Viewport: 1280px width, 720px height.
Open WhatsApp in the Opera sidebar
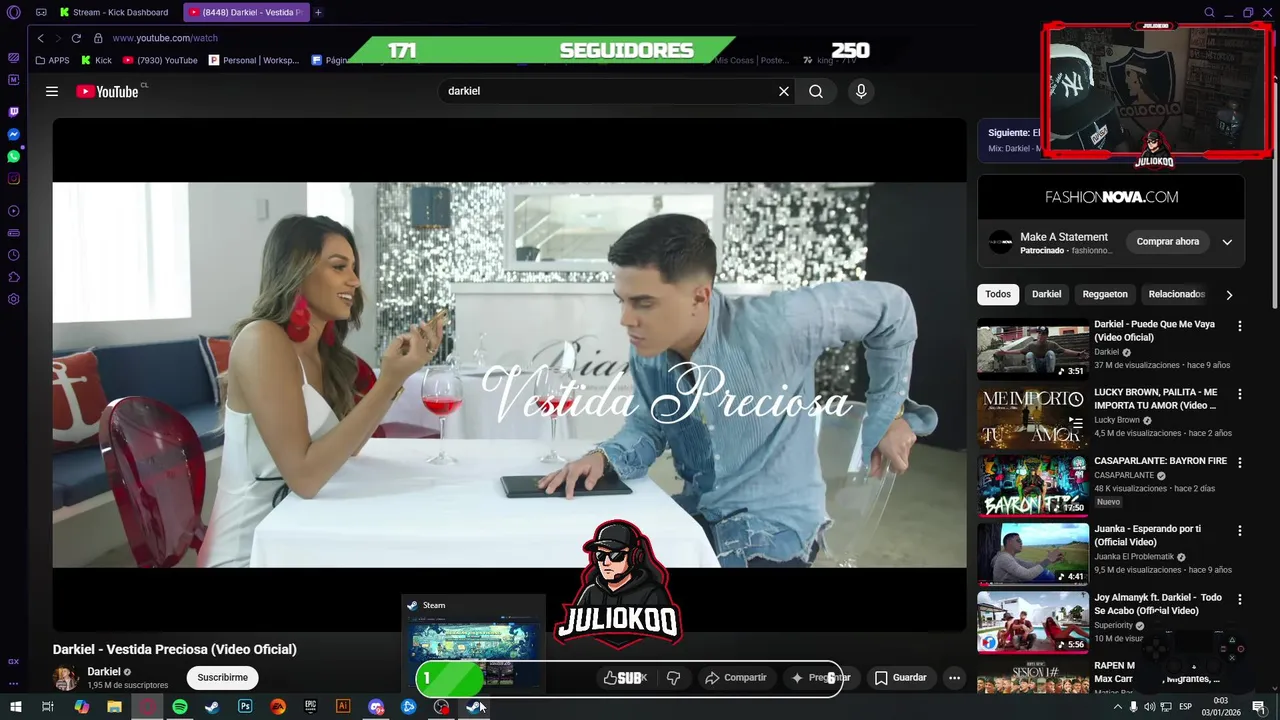tap(13, 156)
